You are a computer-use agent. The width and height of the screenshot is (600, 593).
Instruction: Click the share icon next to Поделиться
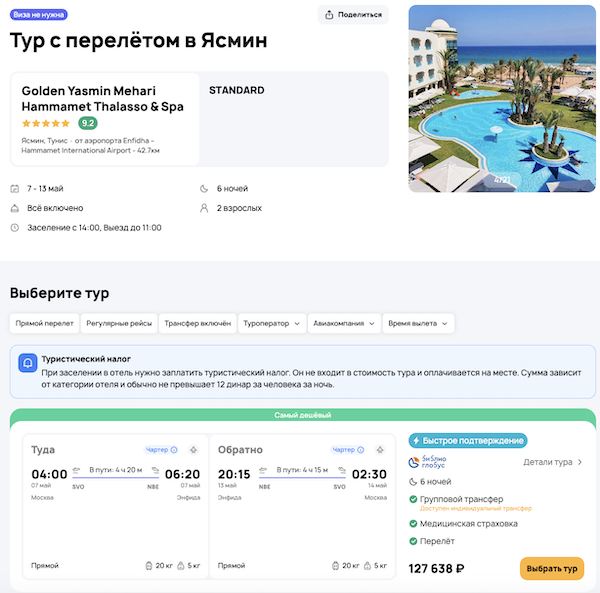[329, 14]
